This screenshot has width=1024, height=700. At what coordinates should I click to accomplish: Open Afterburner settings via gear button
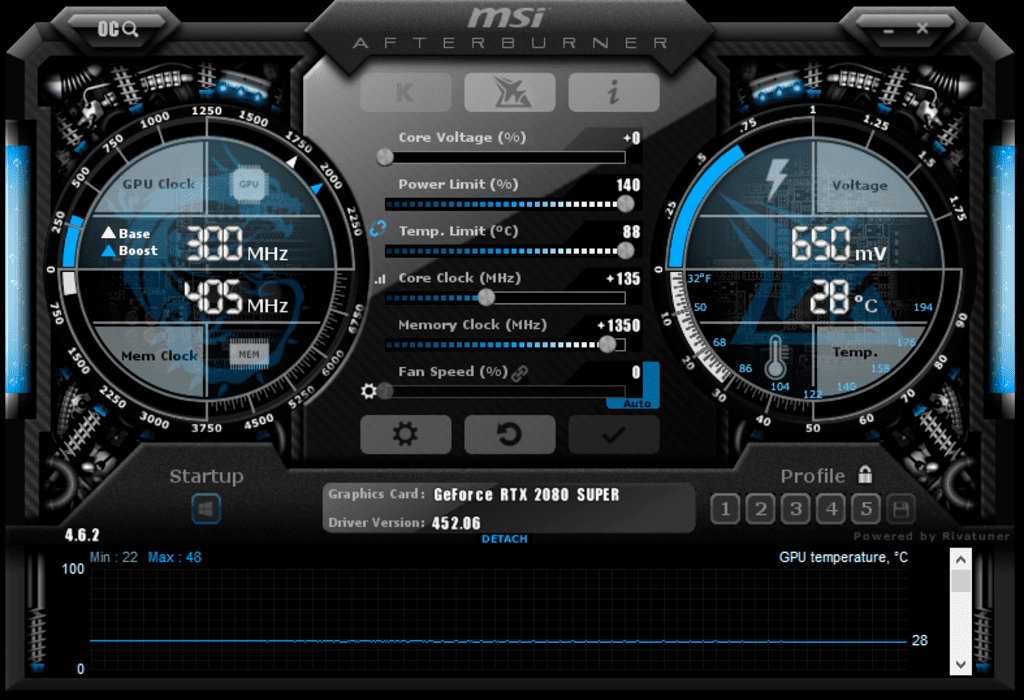click(x=405, y=435)
